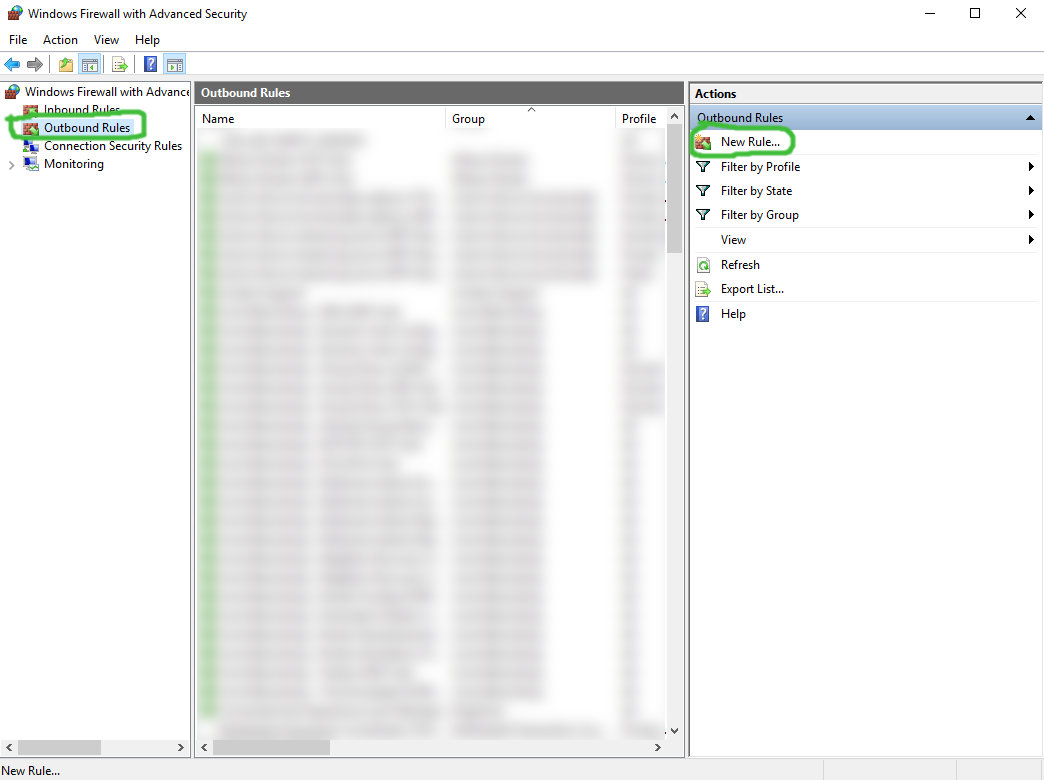
Task: Open the Help menu in menu bar
Action: (x=147, y=40)
